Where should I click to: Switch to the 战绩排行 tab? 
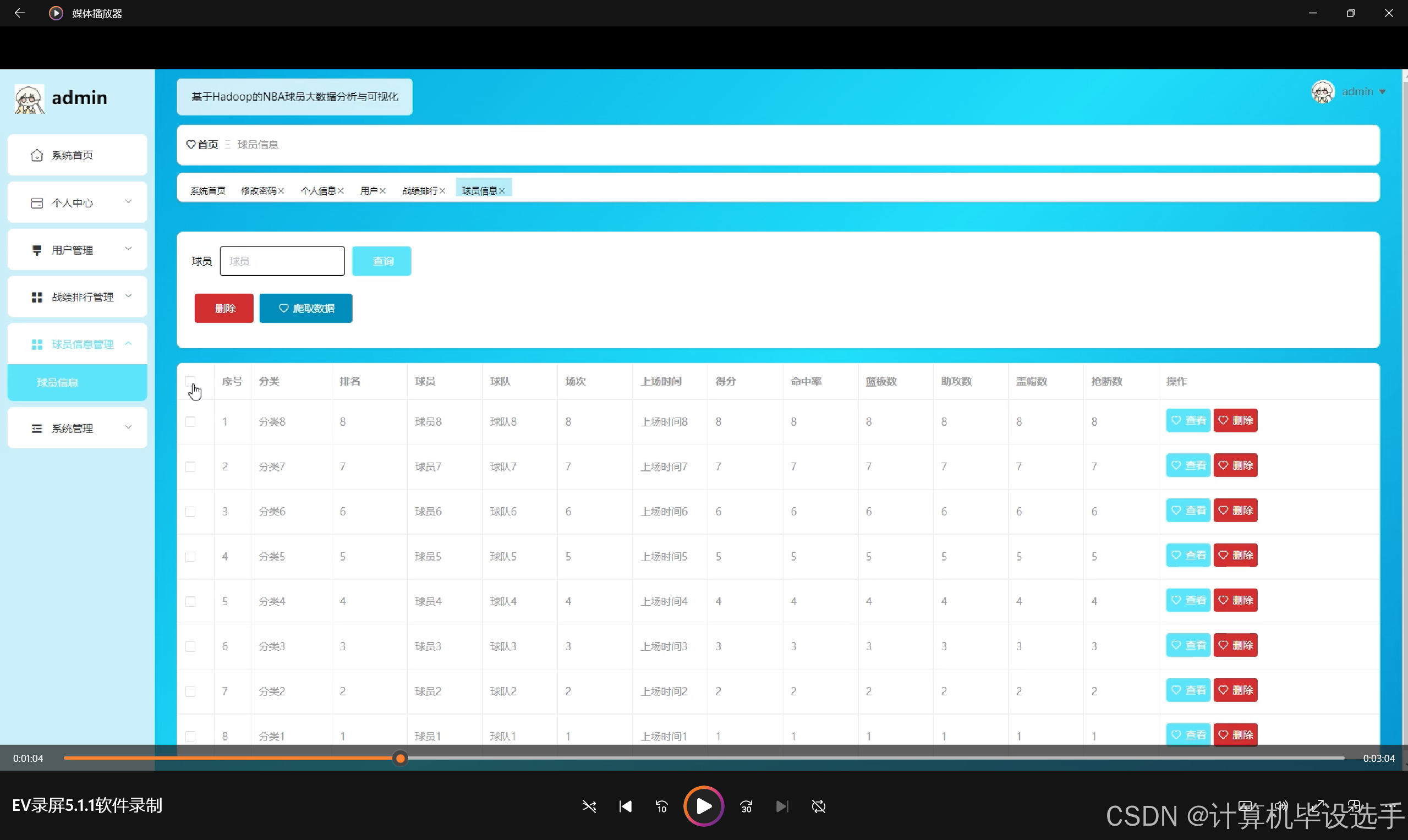click(x=419, y=191)
